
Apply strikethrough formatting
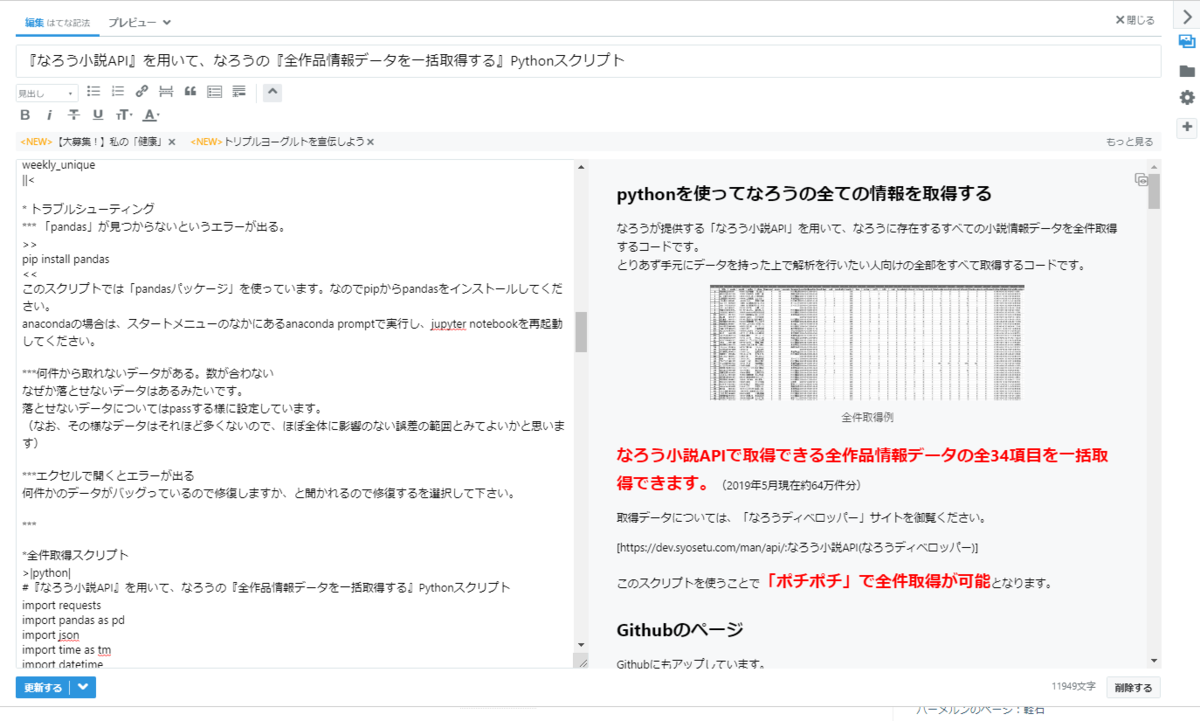[x=73, y=114]
